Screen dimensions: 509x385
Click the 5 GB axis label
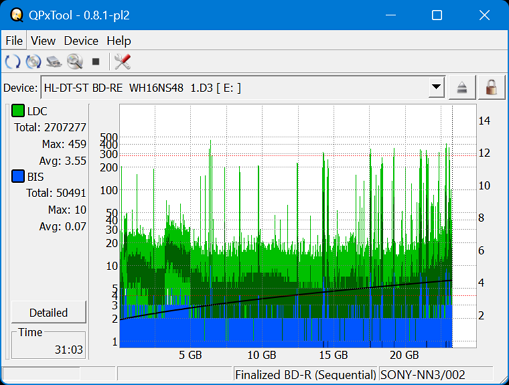click(190, 355)
